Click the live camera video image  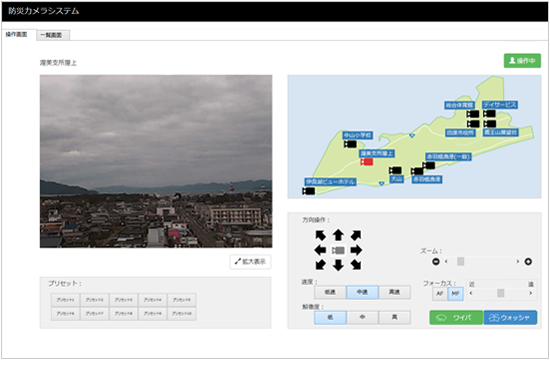156,161
